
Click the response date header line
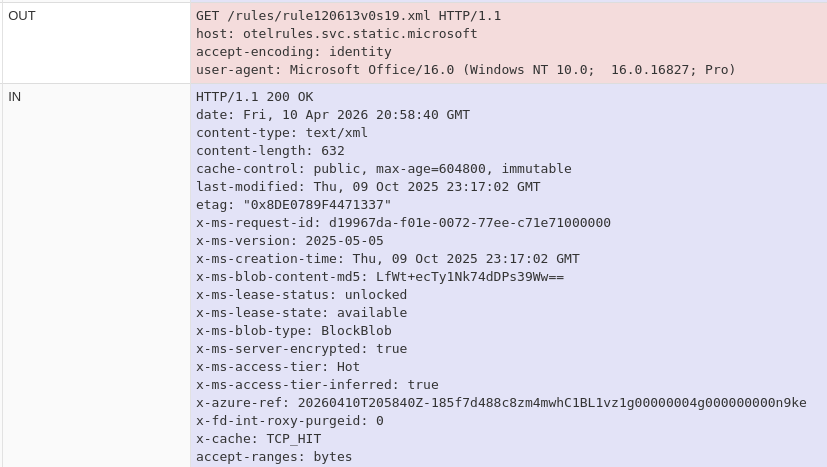(x=332, y=115)
